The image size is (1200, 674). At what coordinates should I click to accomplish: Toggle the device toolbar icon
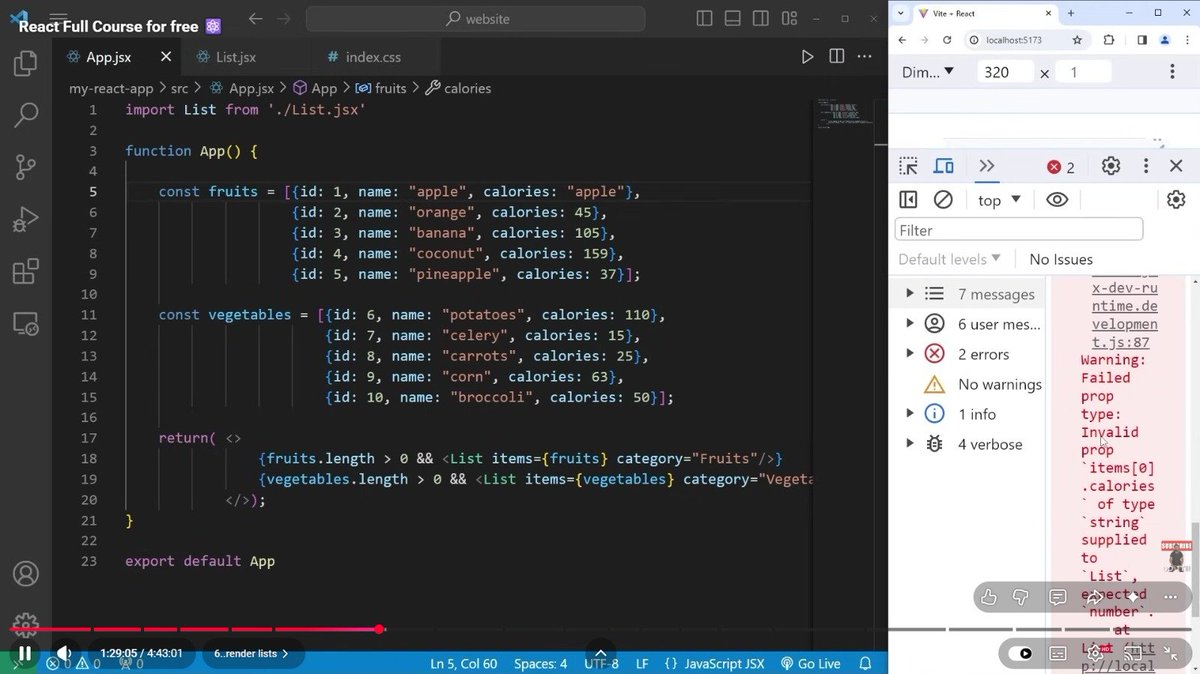click(x=944, y=167)
